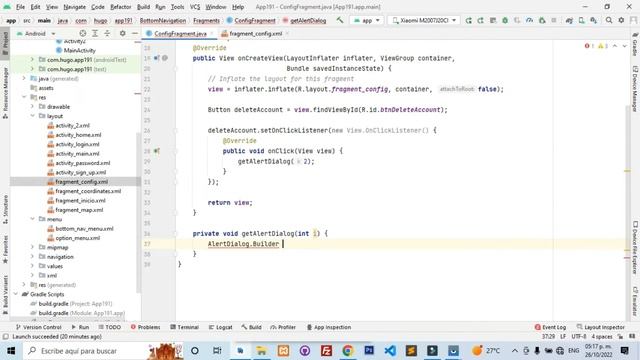Open Project panel options gear icon

pos(122,33)
